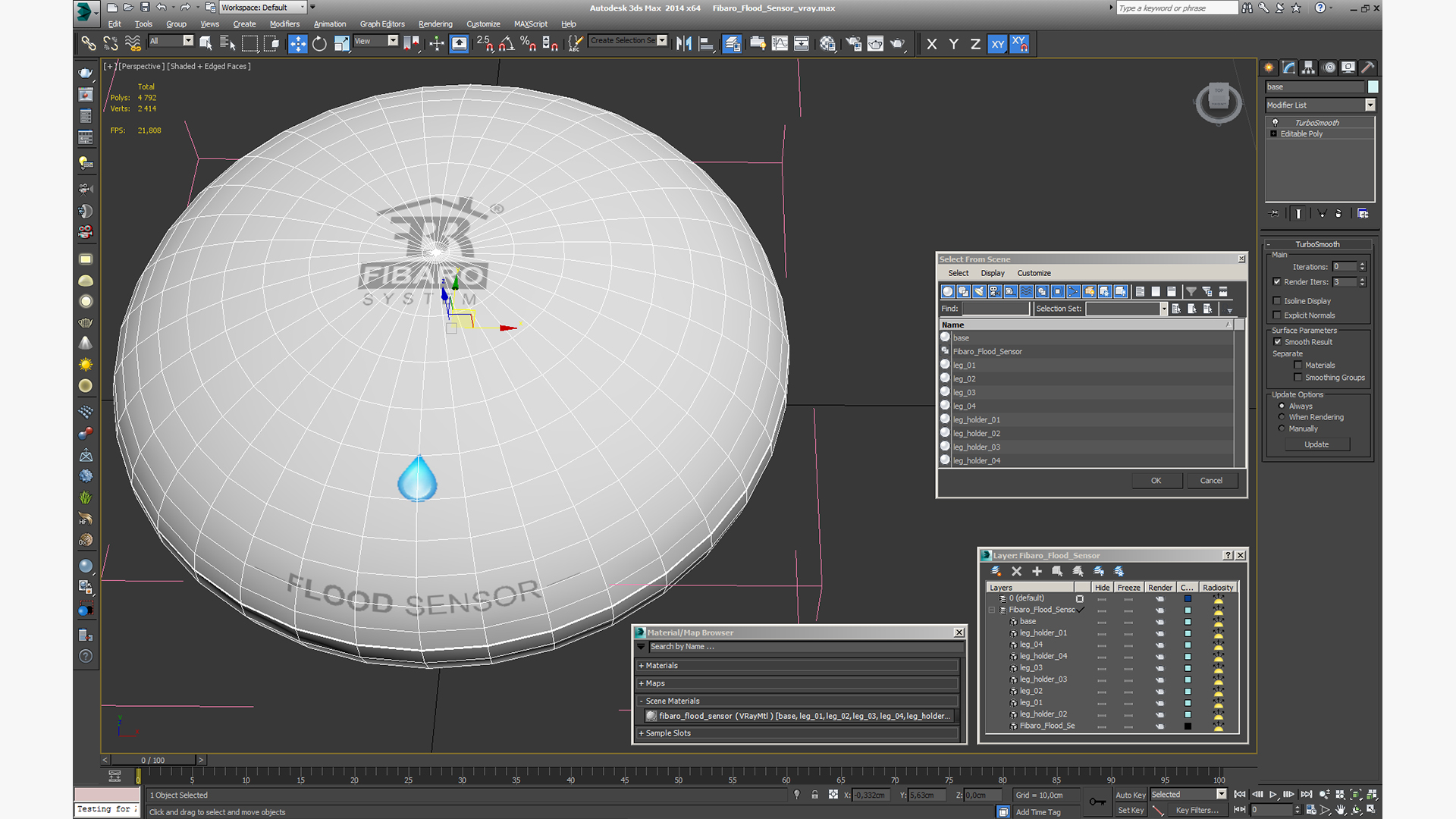Add selection to layer with plus icon
The image size is (1456, 819).
(1037, 571)
